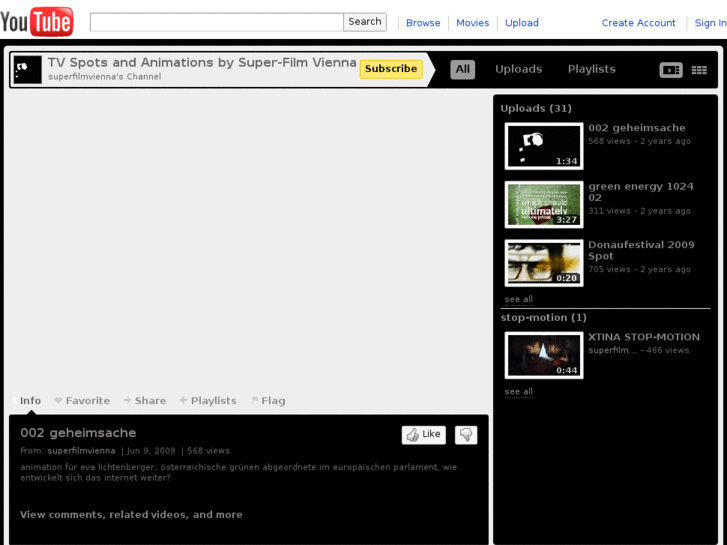Click the Search button
Image resolution: width=727 pixels, height=545 pixels.
tap(364, 22)
